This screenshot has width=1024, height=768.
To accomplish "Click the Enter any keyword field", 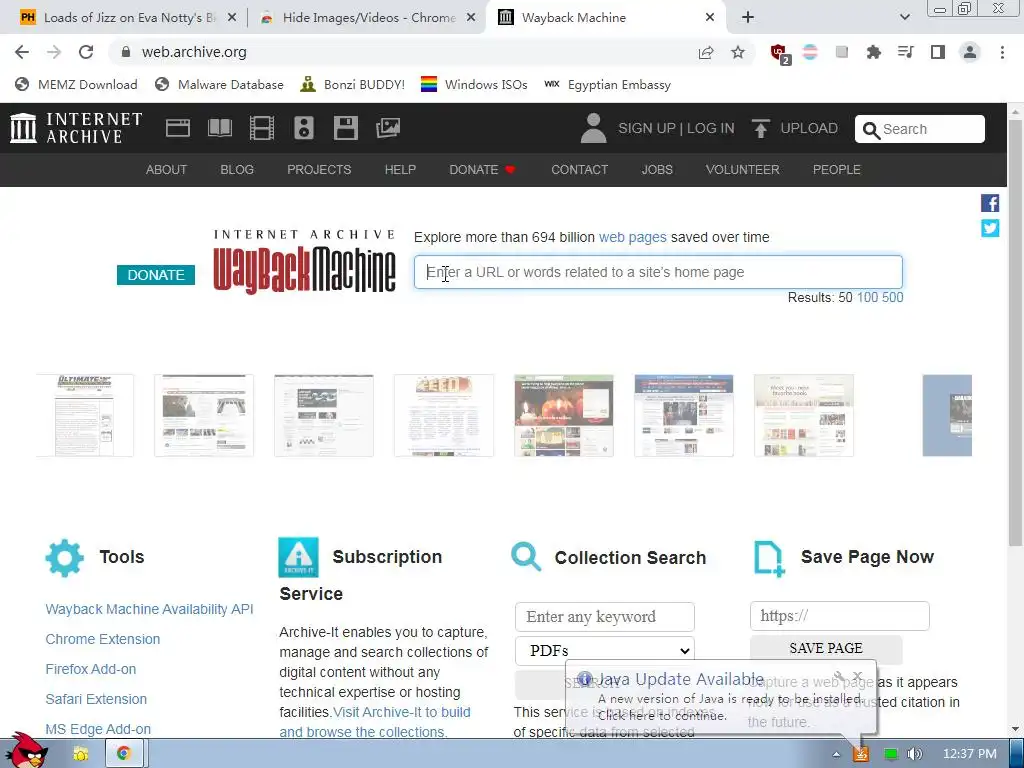I will (605, 617).
